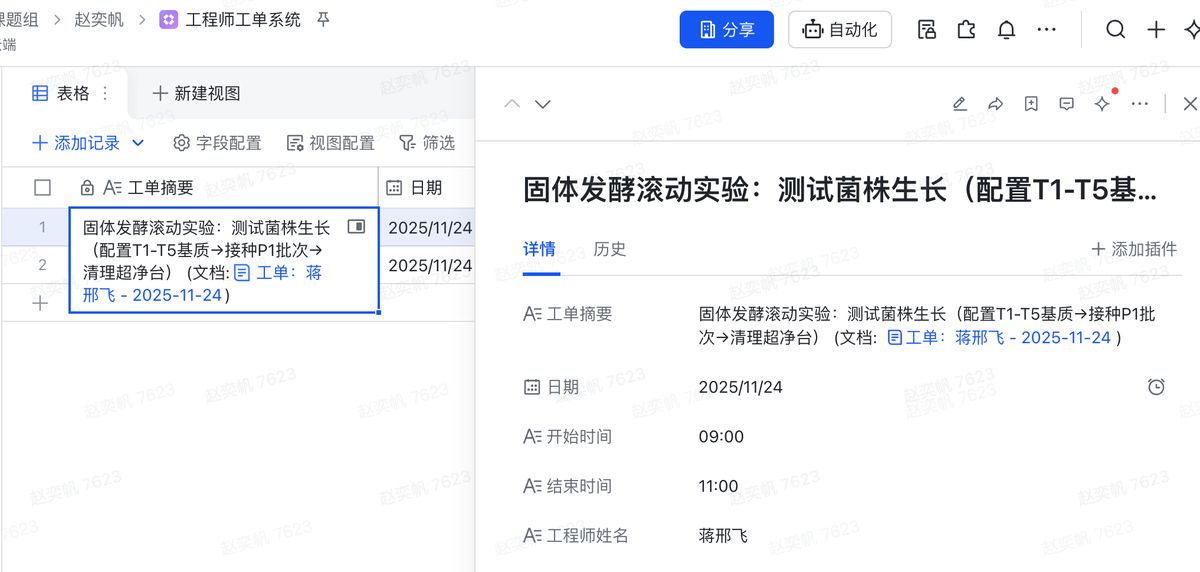The height and width of the screenshot is (572, 1200).
Task: Click the calendar icon in the 日期 column header
Action: point(394,187)
